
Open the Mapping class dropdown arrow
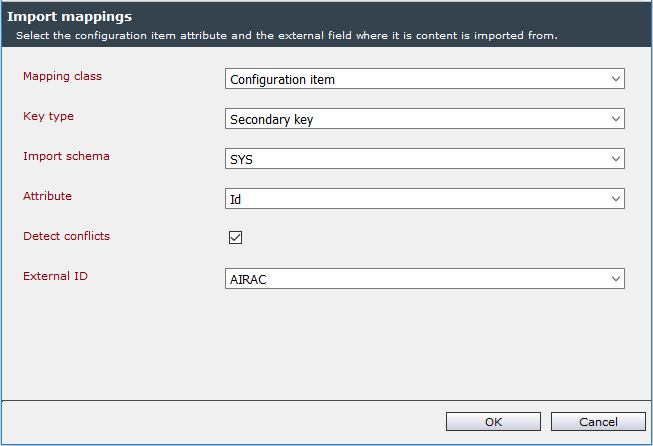(616, 79)
